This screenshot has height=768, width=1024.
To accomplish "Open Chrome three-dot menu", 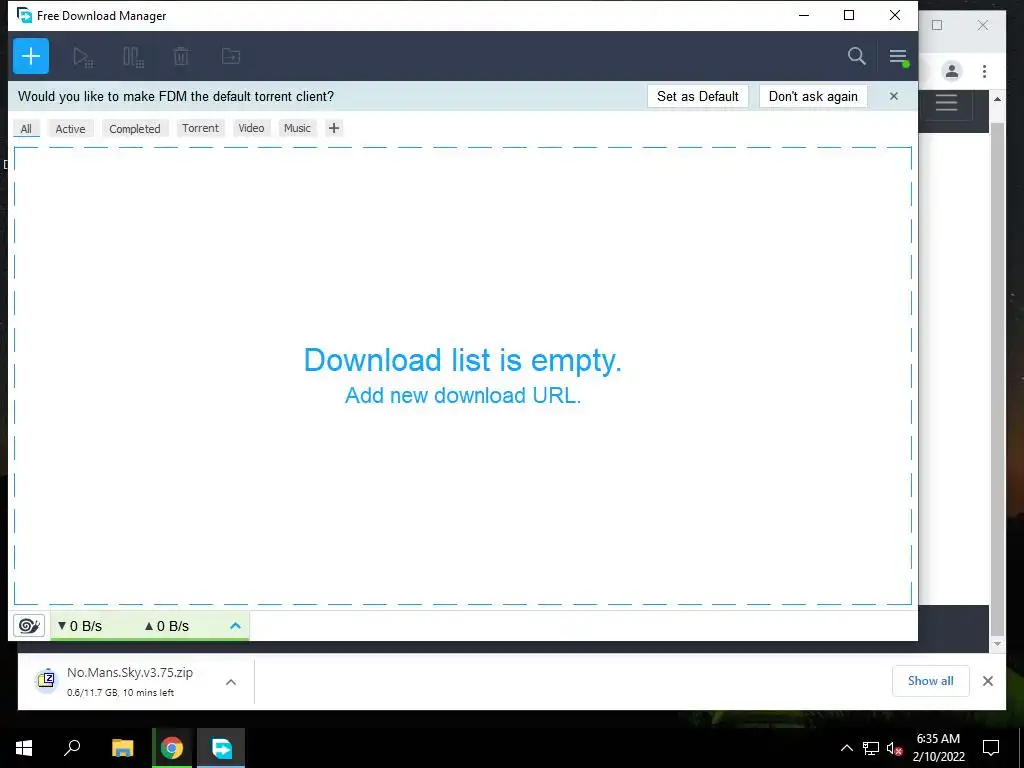I will click(x=984, y=71).
